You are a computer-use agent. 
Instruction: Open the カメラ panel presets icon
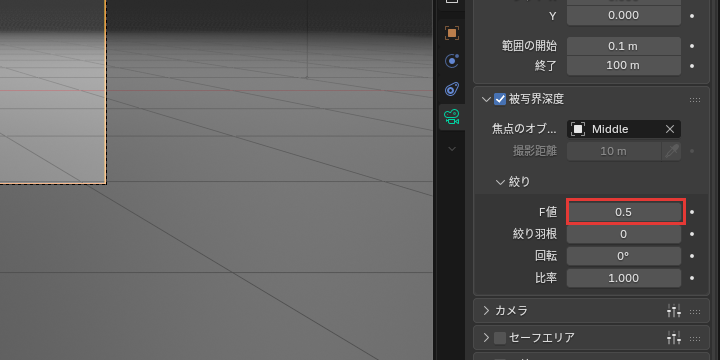point(674,311)
